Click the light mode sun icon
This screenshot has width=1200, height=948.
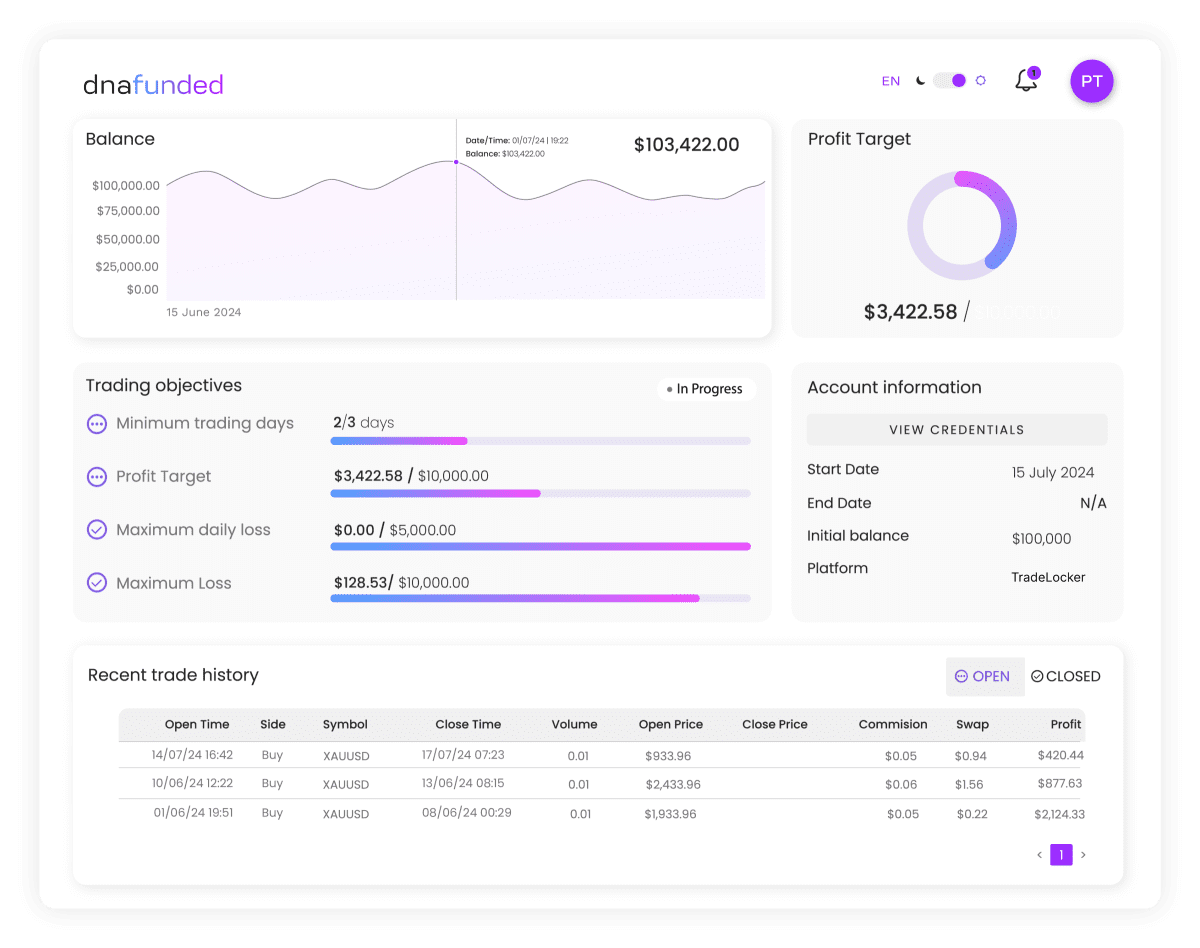(979, 80)
